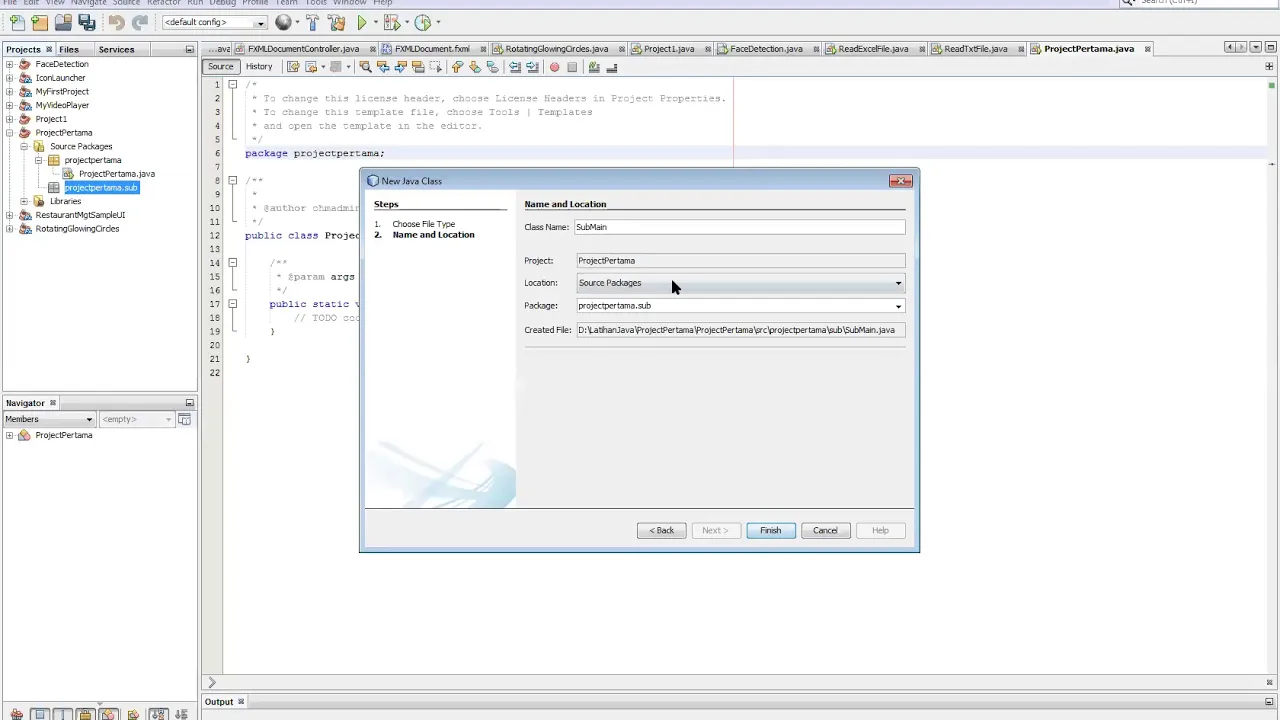Click the Save All toolbar icon
The height and width of the screenshot is (720, 1280).
click(87, 22)
